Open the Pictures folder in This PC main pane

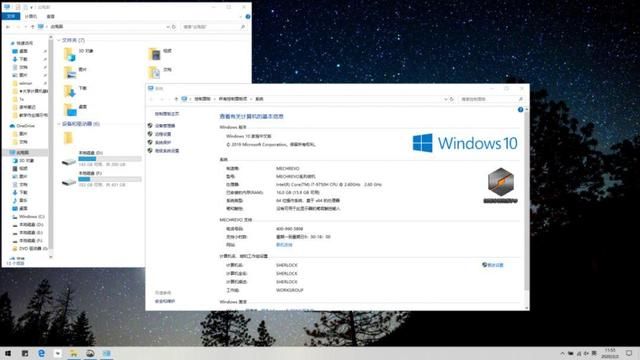[x=76, y=72]
